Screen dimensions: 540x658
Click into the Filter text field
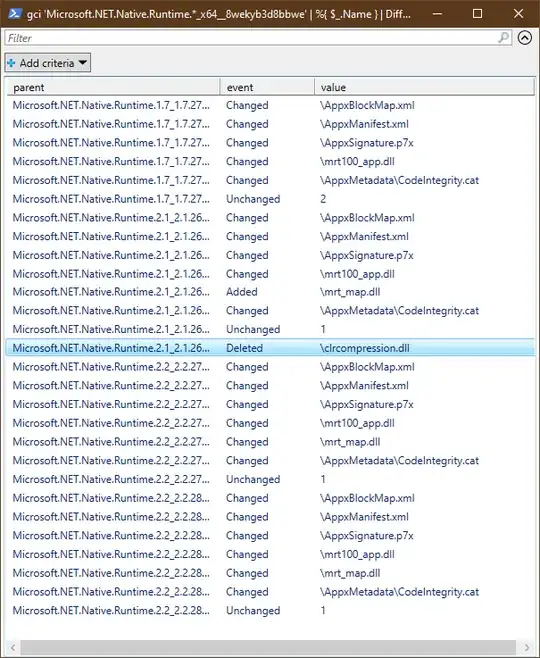(252, 38)
